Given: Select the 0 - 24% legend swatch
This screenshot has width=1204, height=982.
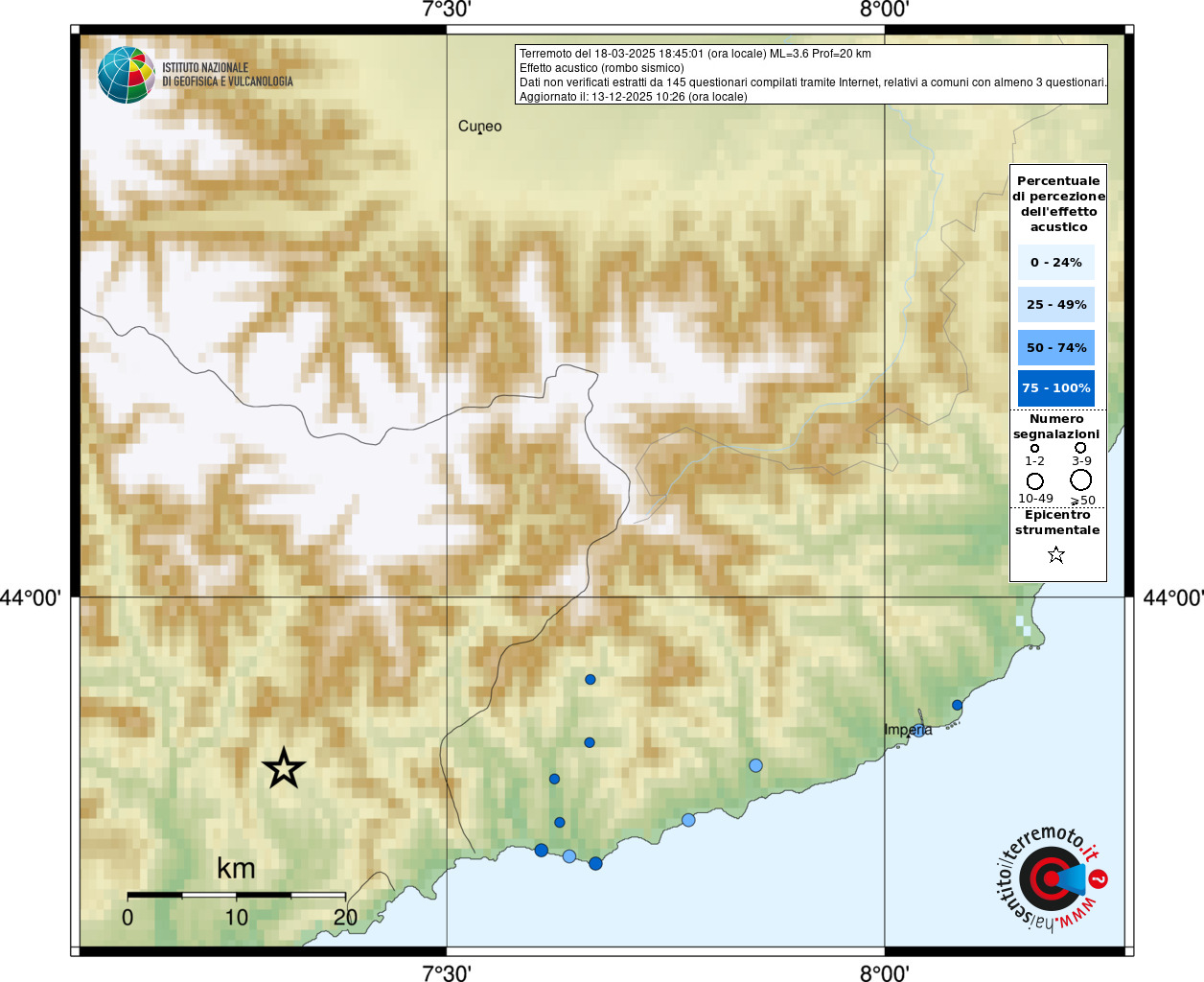Looking at the screenshot, I should click(1055, 262).
